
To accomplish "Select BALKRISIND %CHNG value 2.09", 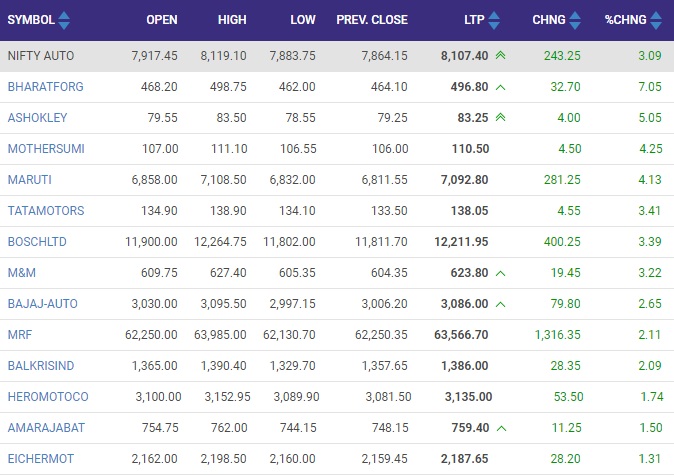I will point(650,365).
